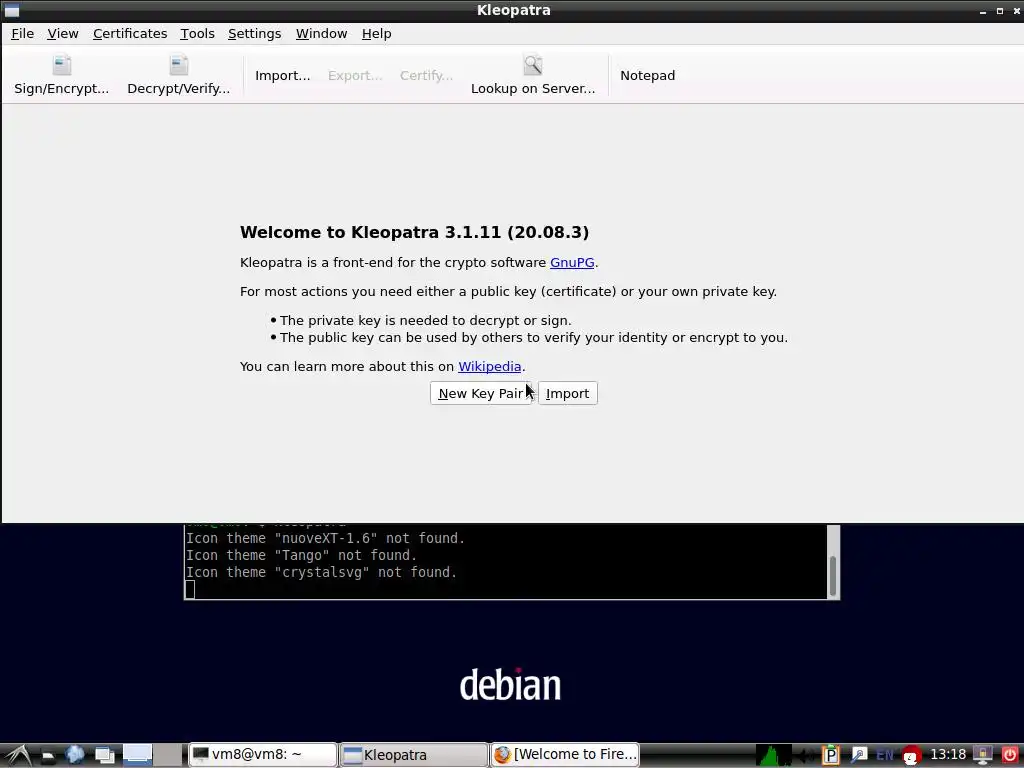1024x768 pixels.
Task: Click terminal line mentioning "nuoveXT-1.6"
Action: point(325,538)
